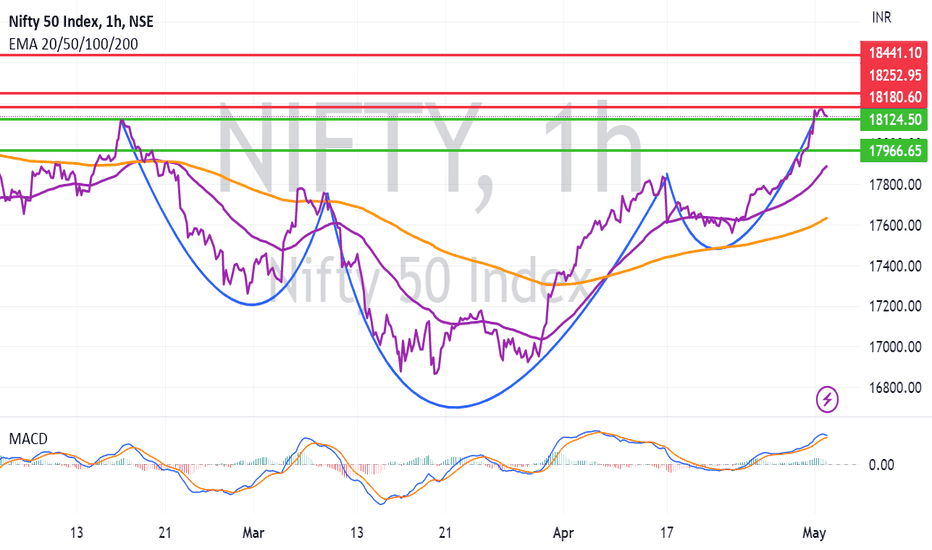Image resolution: width=932 pixels, height=550 pixels.
Task: Click the 17000.00 price axis value
Action: click(x=895, y=347)
